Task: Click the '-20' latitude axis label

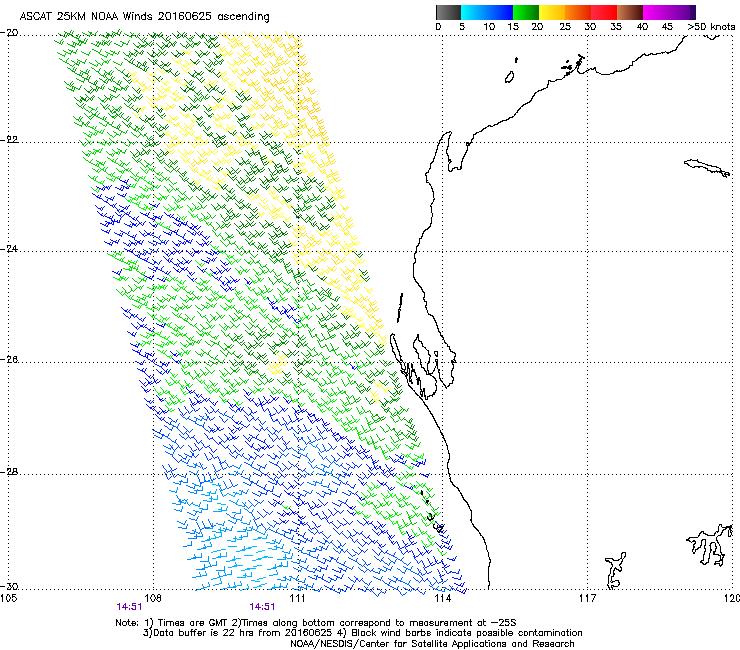Action: [x=10, y=33]
